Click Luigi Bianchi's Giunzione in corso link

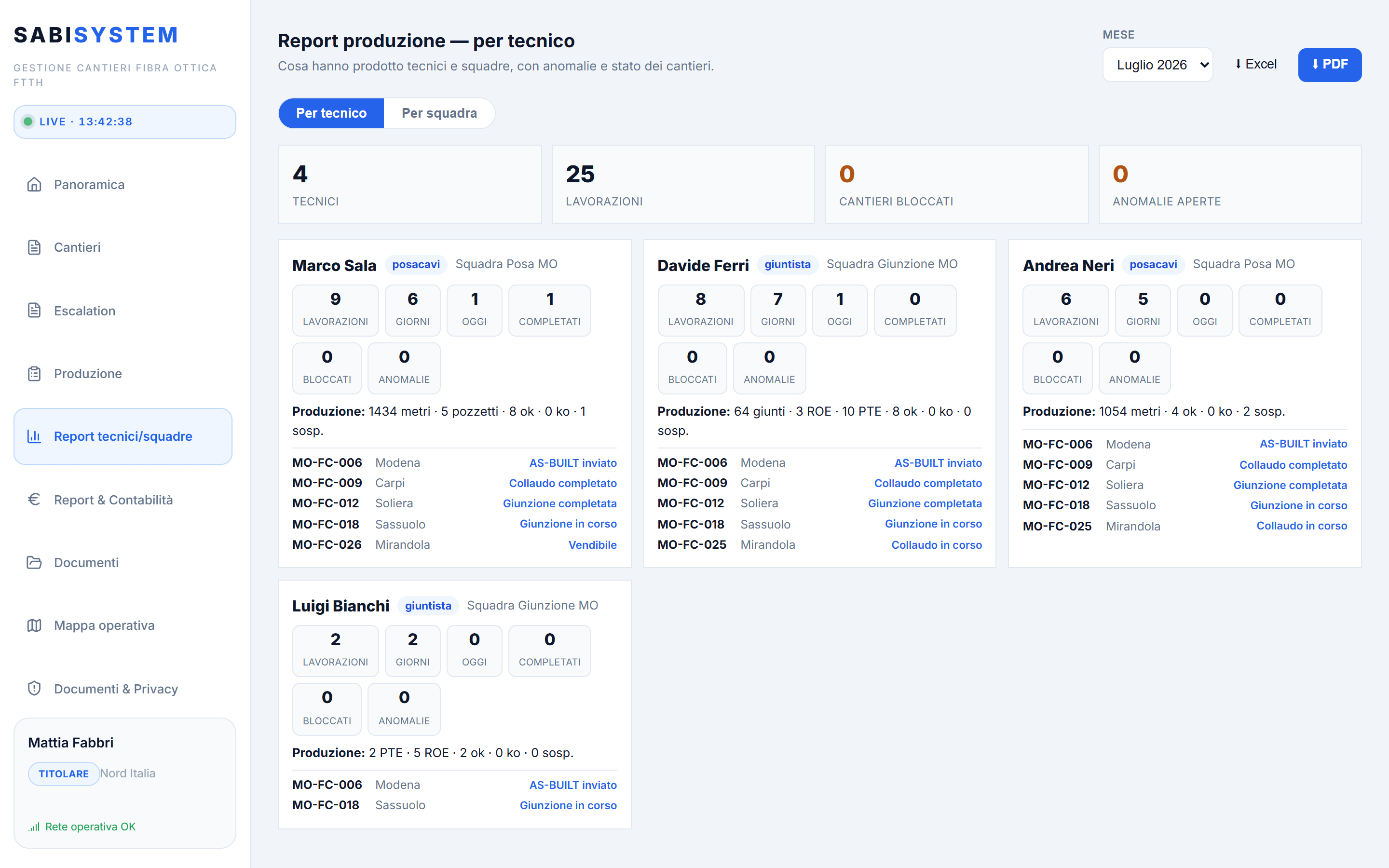568,805
